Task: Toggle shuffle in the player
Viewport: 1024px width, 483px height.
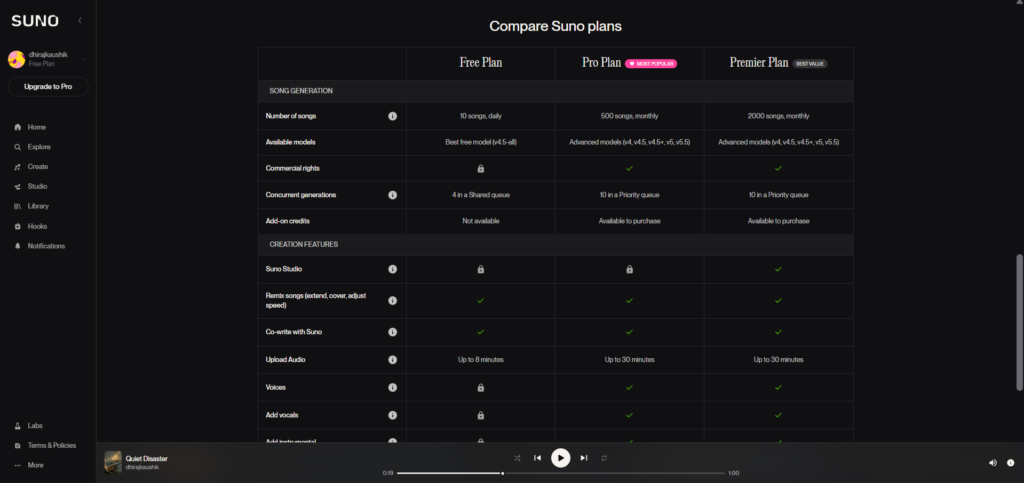Action: [517, 458]
